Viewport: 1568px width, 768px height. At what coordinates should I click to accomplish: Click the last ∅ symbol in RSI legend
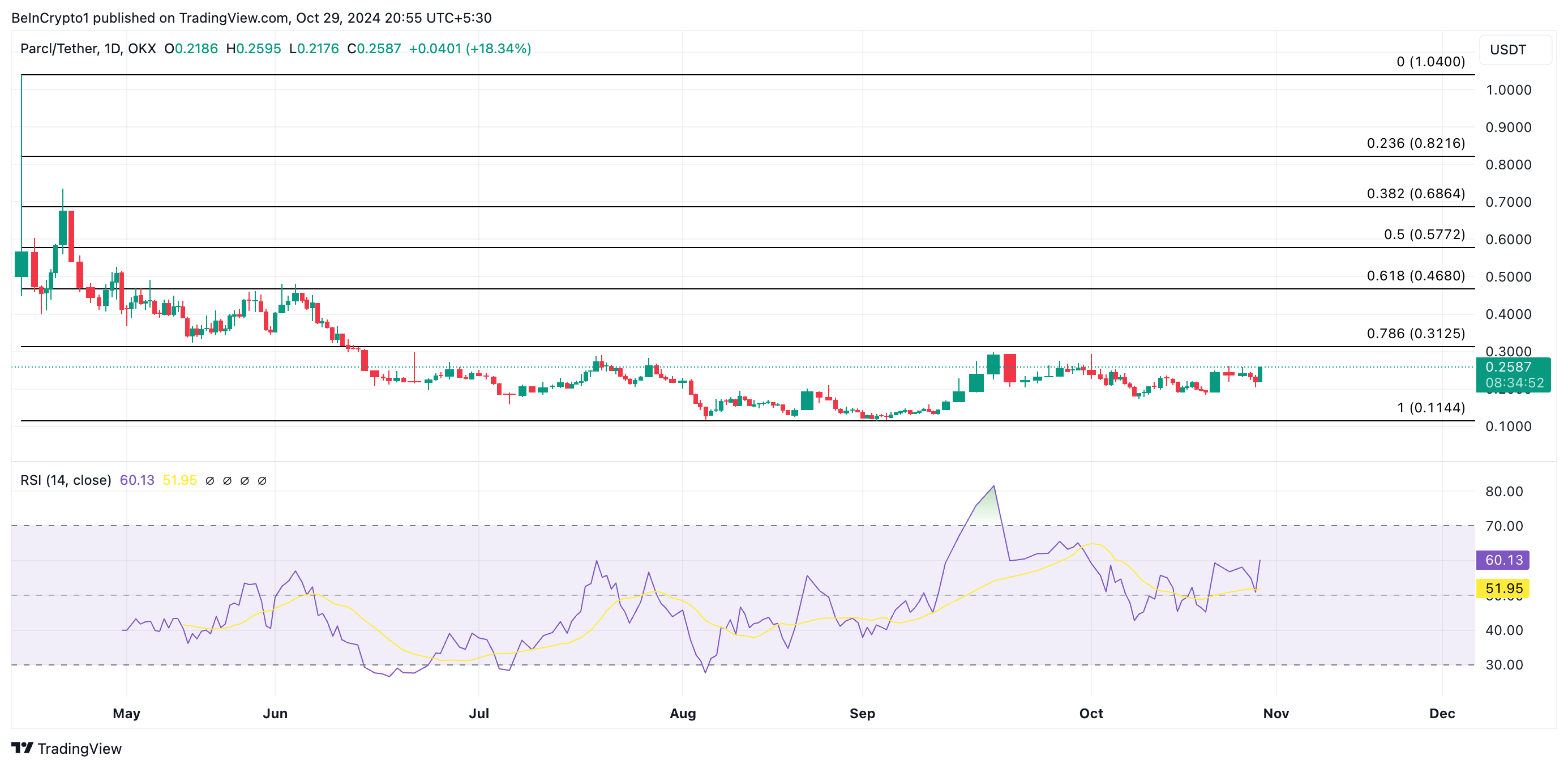[x=262, y=480]
